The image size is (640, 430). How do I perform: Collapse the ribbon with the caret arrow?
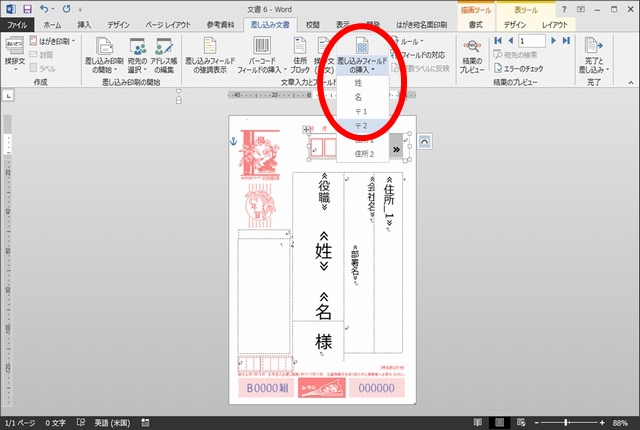(x=631, y=83)
